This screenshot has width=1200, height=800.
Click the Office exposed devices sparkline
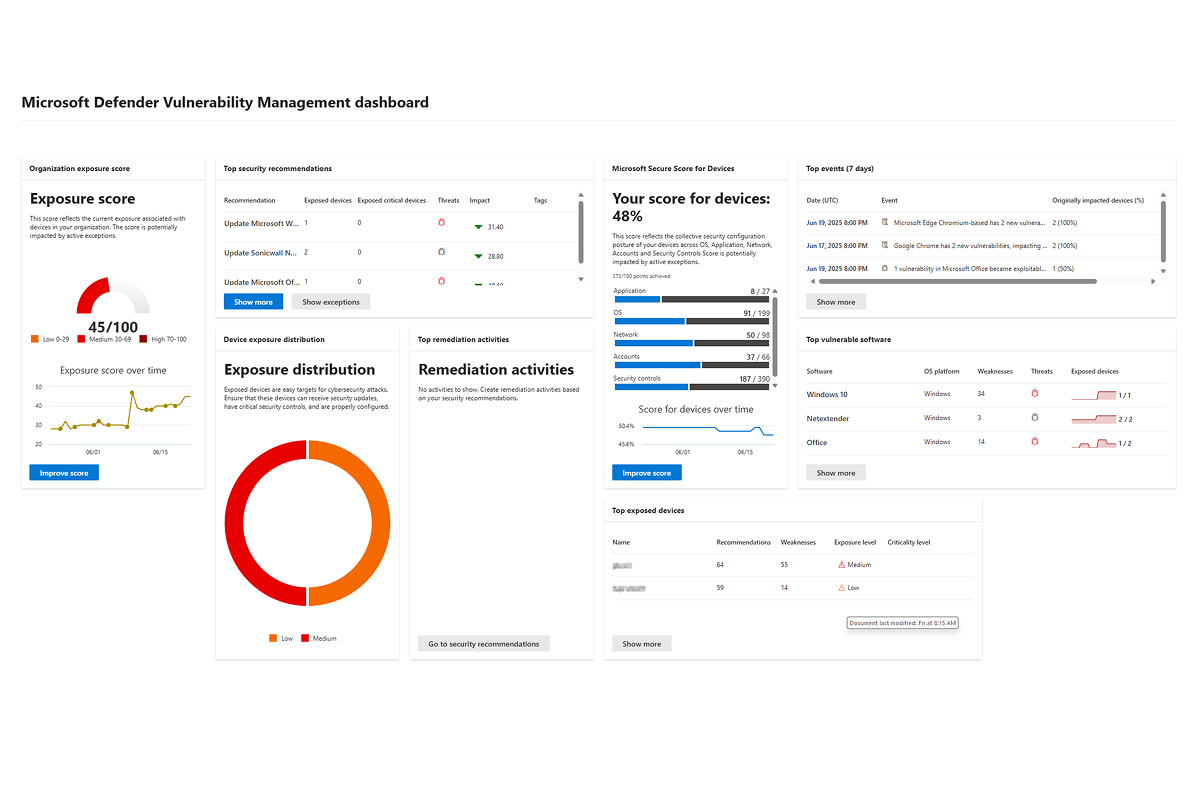tap(1094, 442)
